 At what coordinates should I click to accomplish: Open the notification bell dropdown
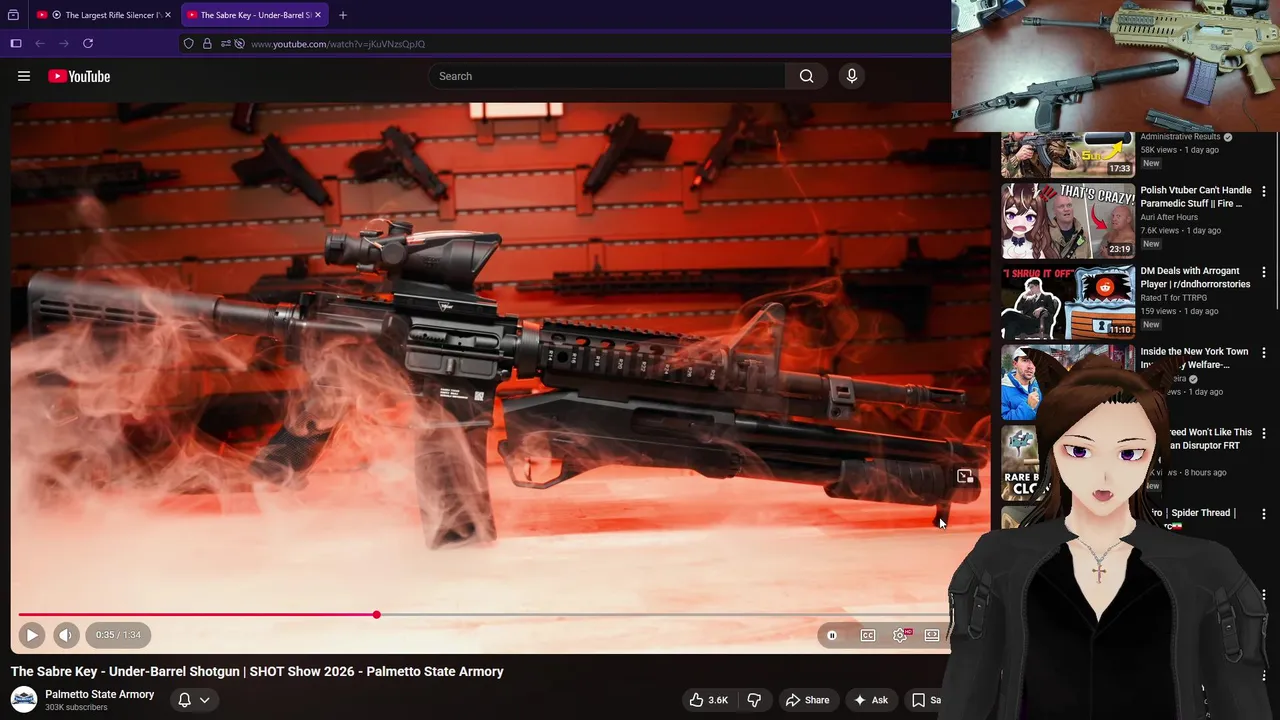click(194, 700)
